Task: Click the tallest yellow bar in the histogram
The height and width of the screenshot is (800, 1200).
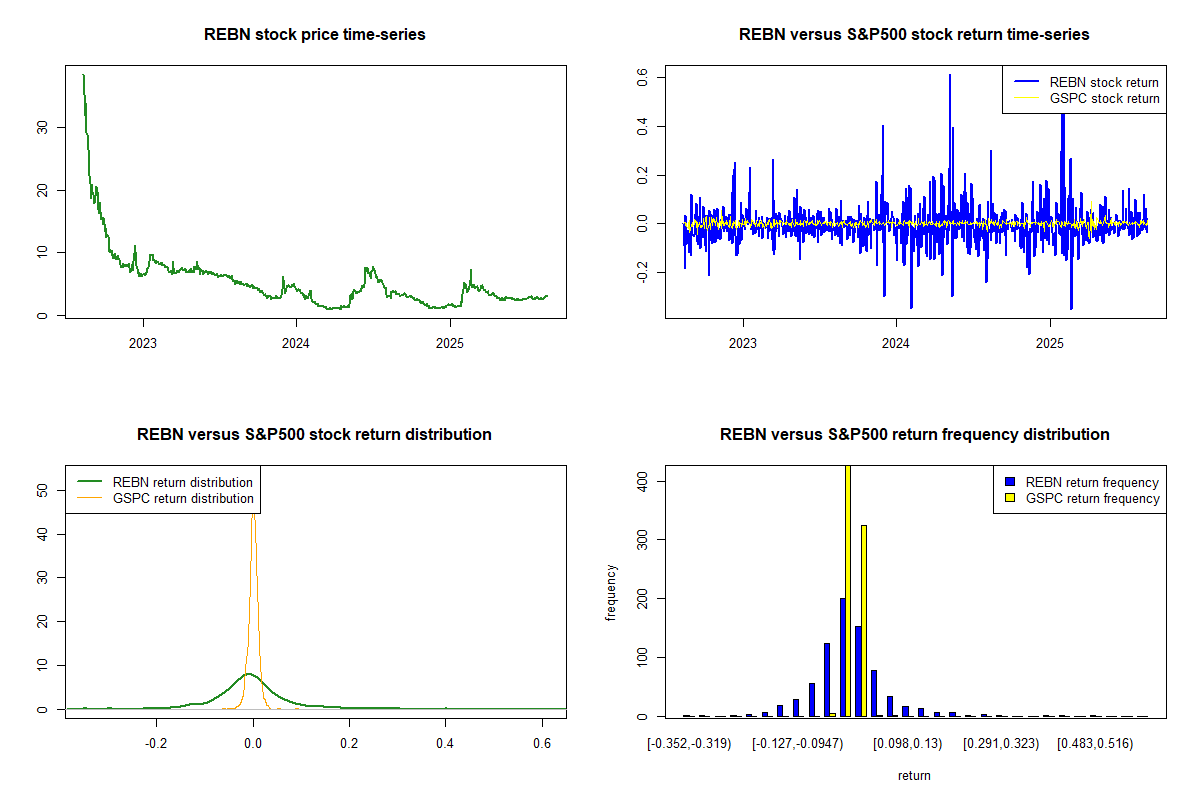Action: pos(848,590)
